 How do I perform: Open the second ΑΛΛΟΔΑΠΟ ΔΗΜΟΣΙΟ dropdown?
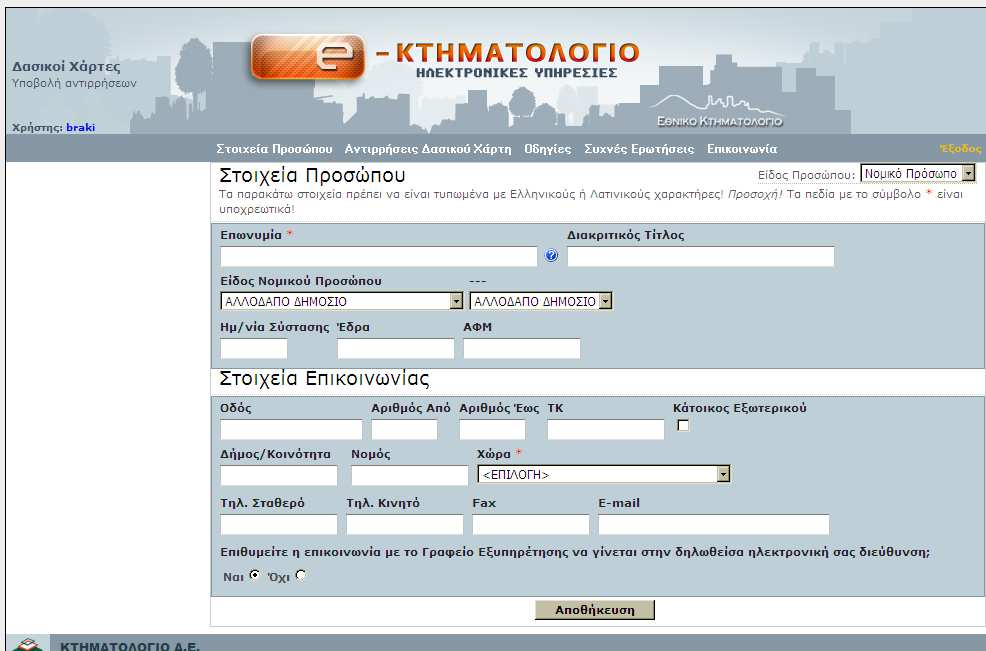[x=541, y=301]
